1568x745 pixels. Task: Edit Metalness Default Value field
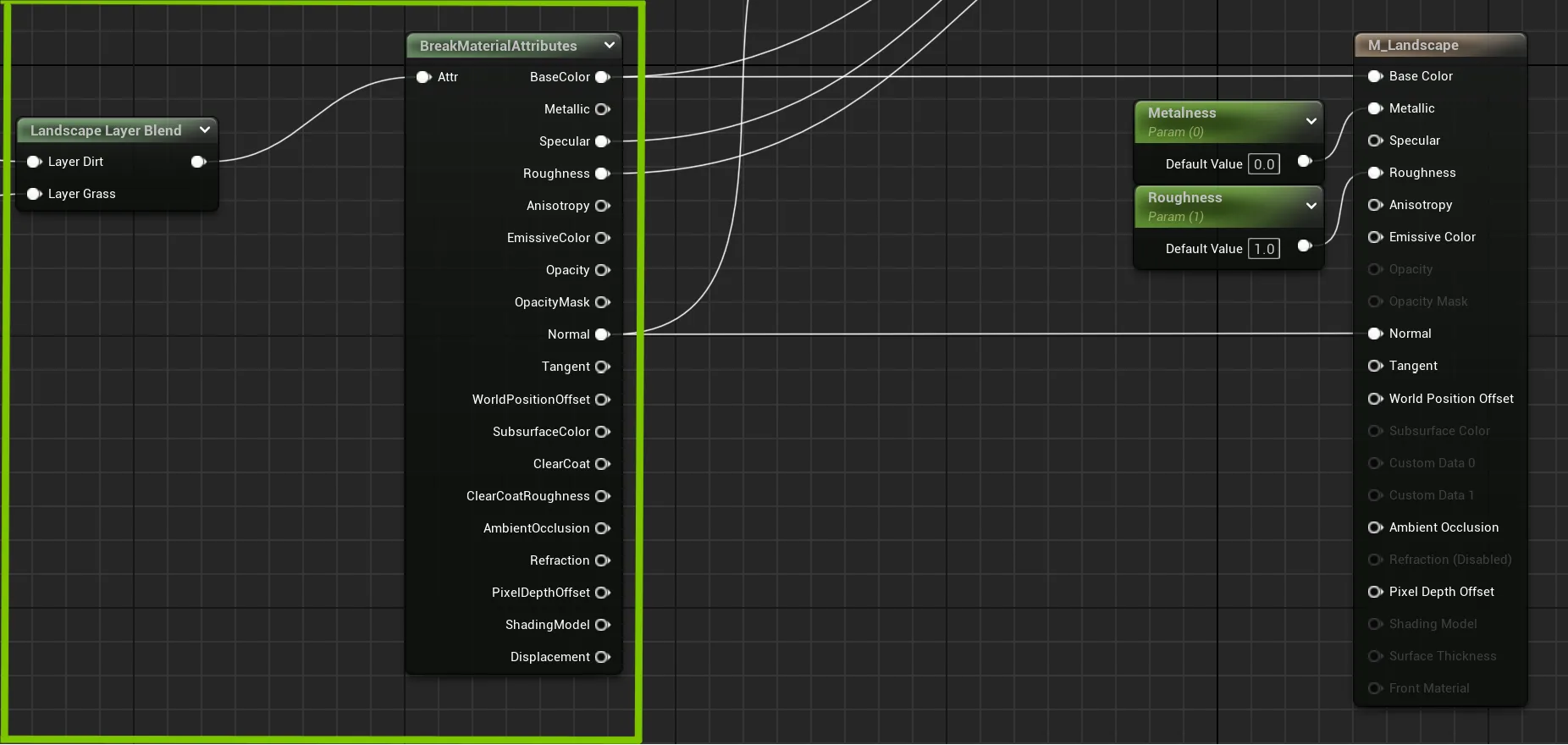pyautogui.click(x=1264, y=164)
